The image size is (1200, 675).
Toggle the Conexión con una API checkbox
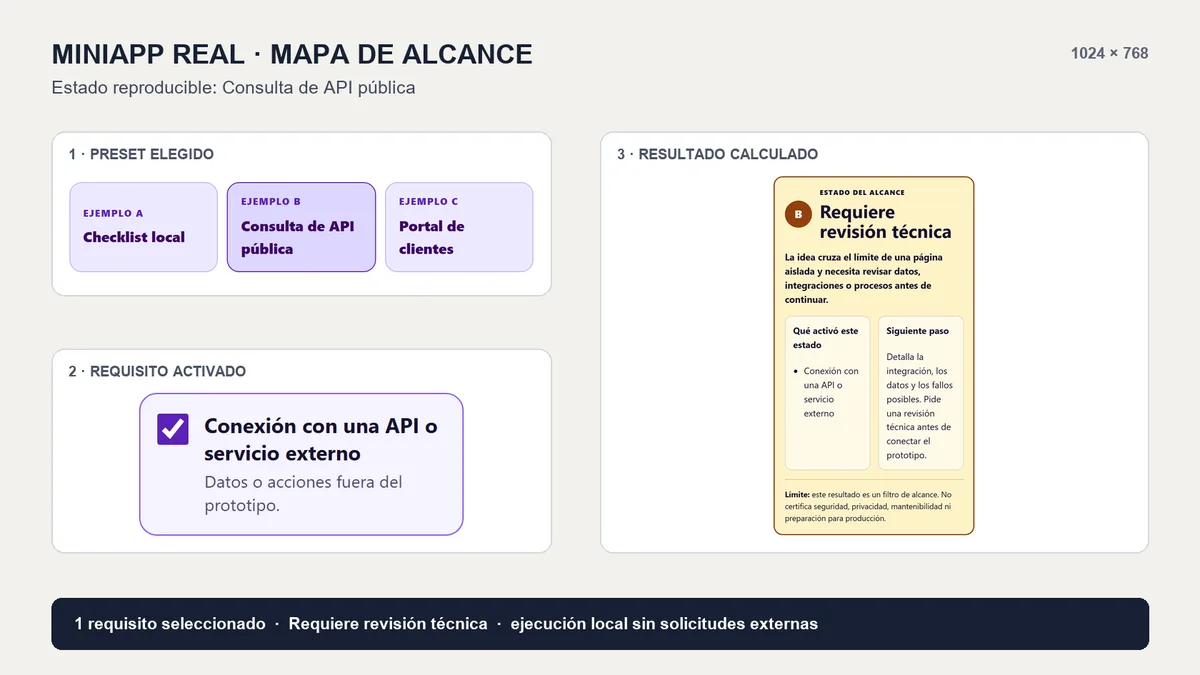coord(173,429)
